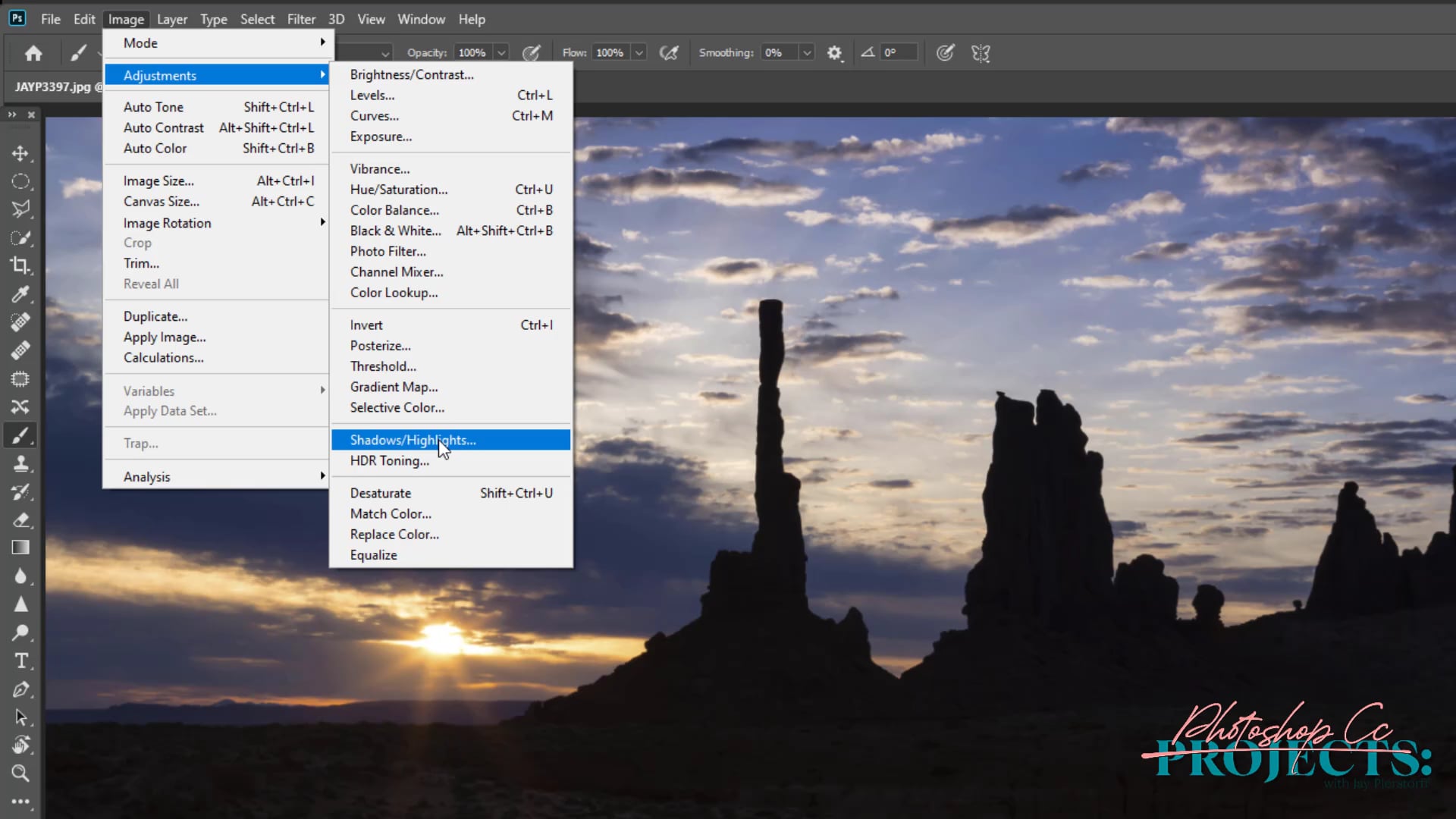
Task: Toggle pressure for opacity button
Action: (532, 53)
